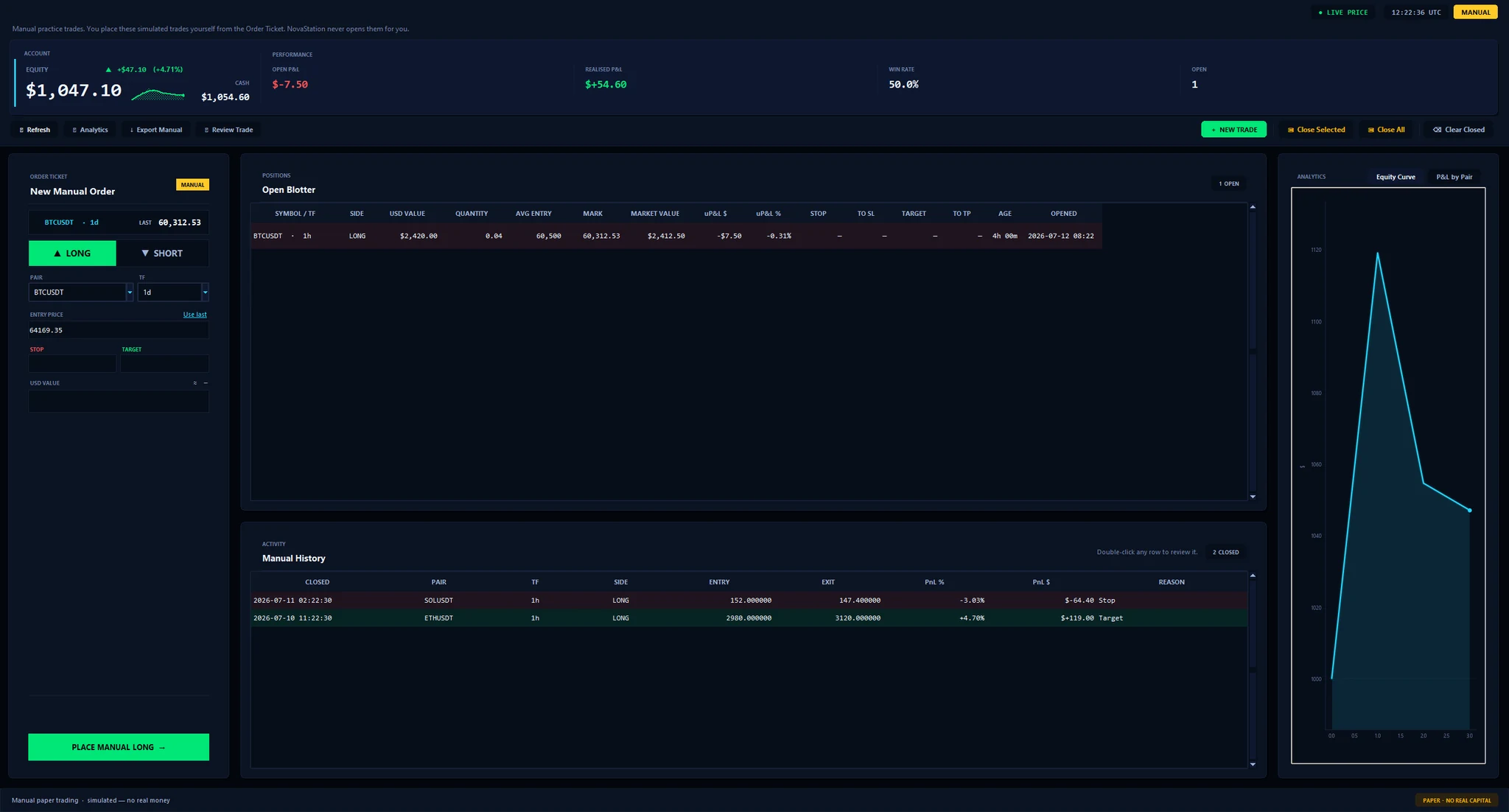
Task: Click the STOP price input field
Action: [72, 363]
